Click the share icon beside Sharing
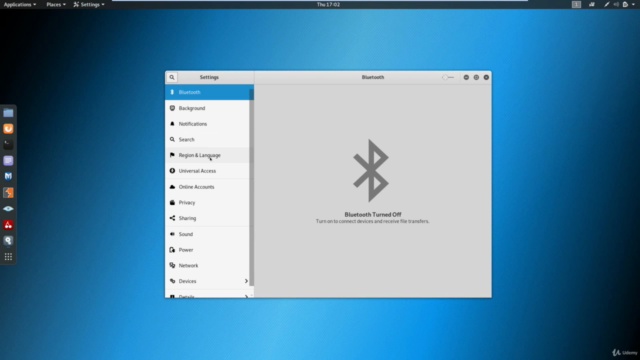640x360 pixels. (x=172, y=218)
